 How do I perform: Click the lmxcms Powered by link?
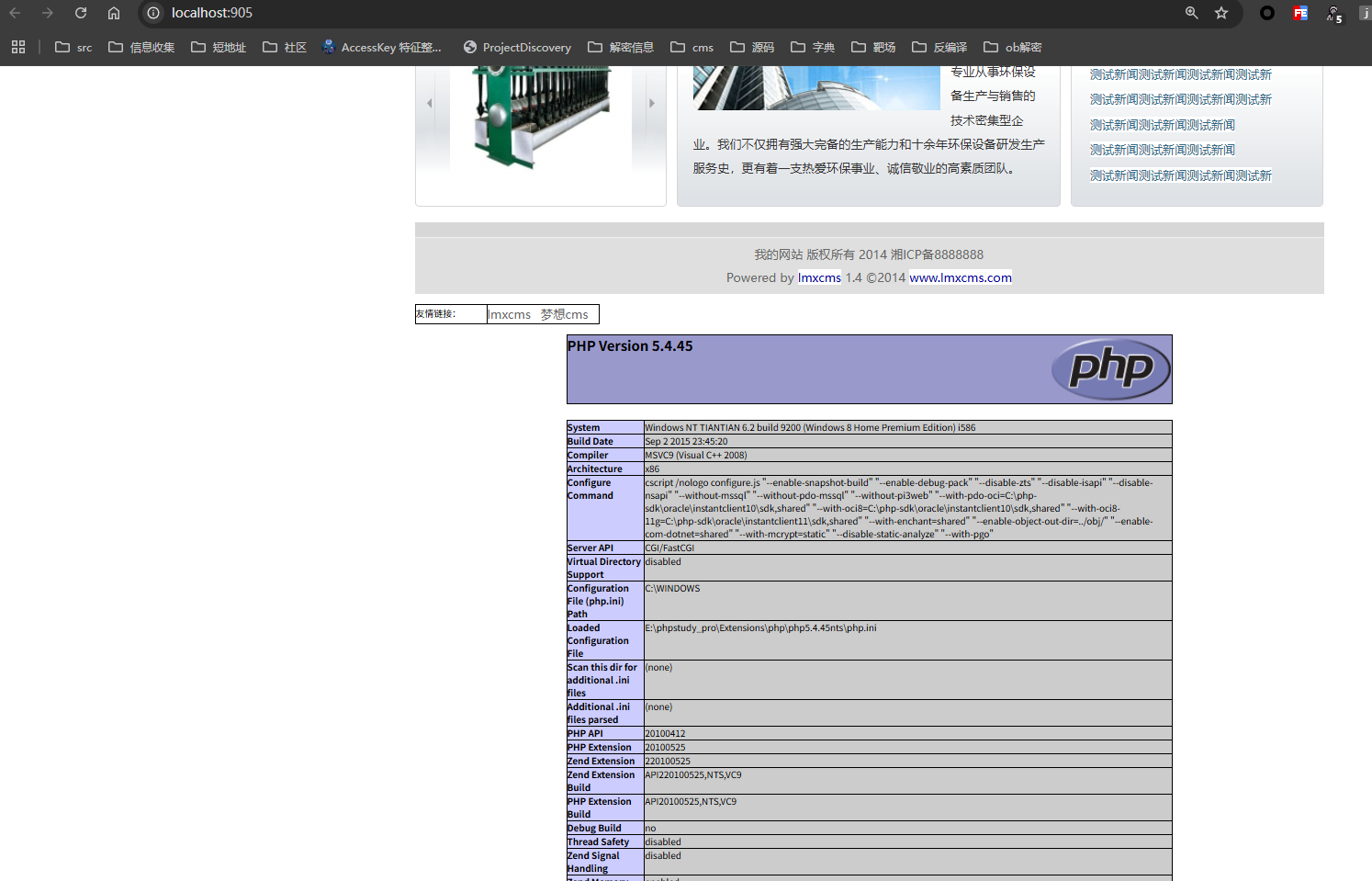tap(819, 277)
